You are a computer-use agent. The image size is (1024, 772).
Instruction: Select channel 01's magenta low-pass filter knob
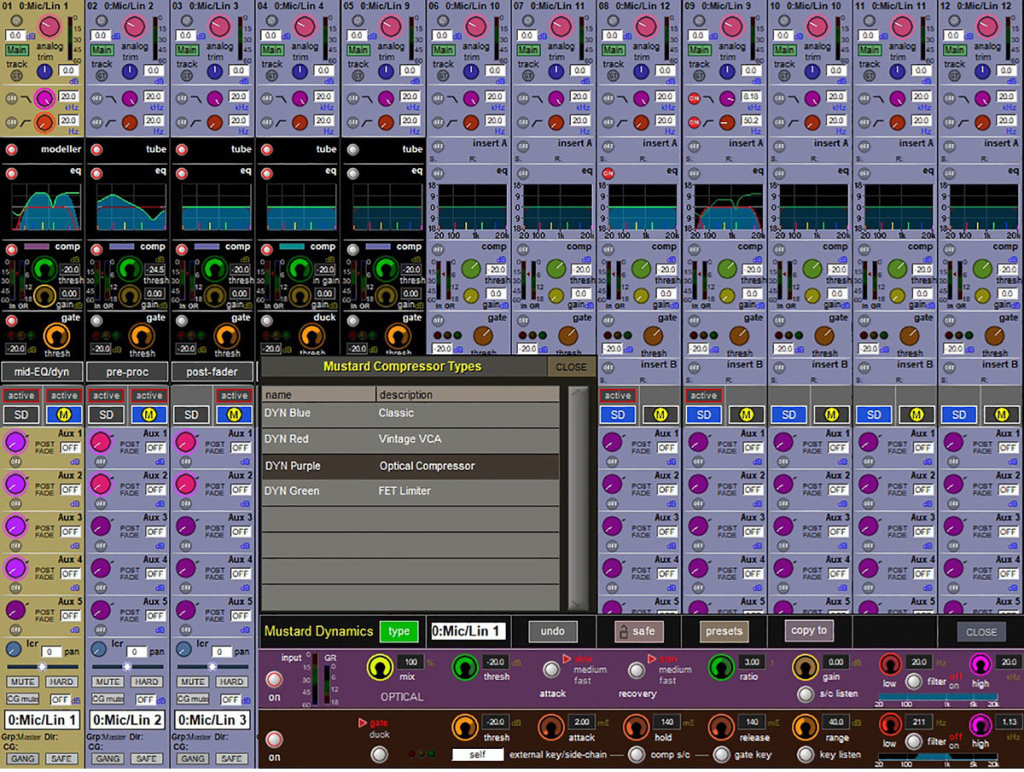click(x=44, y=99)
